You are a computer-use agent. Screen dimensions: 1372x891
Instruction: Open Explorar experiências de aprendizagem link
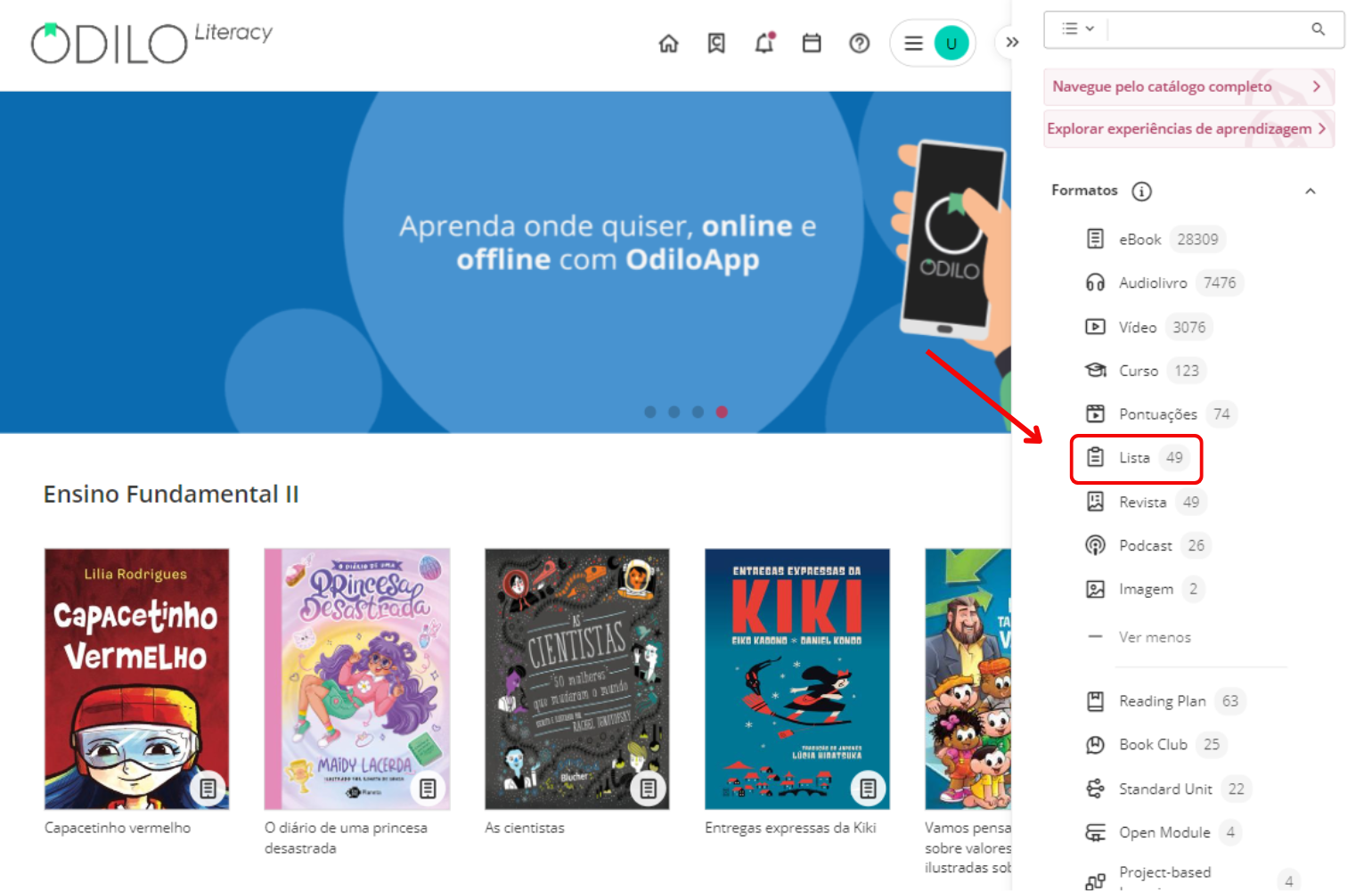(x=1188, y=128)
